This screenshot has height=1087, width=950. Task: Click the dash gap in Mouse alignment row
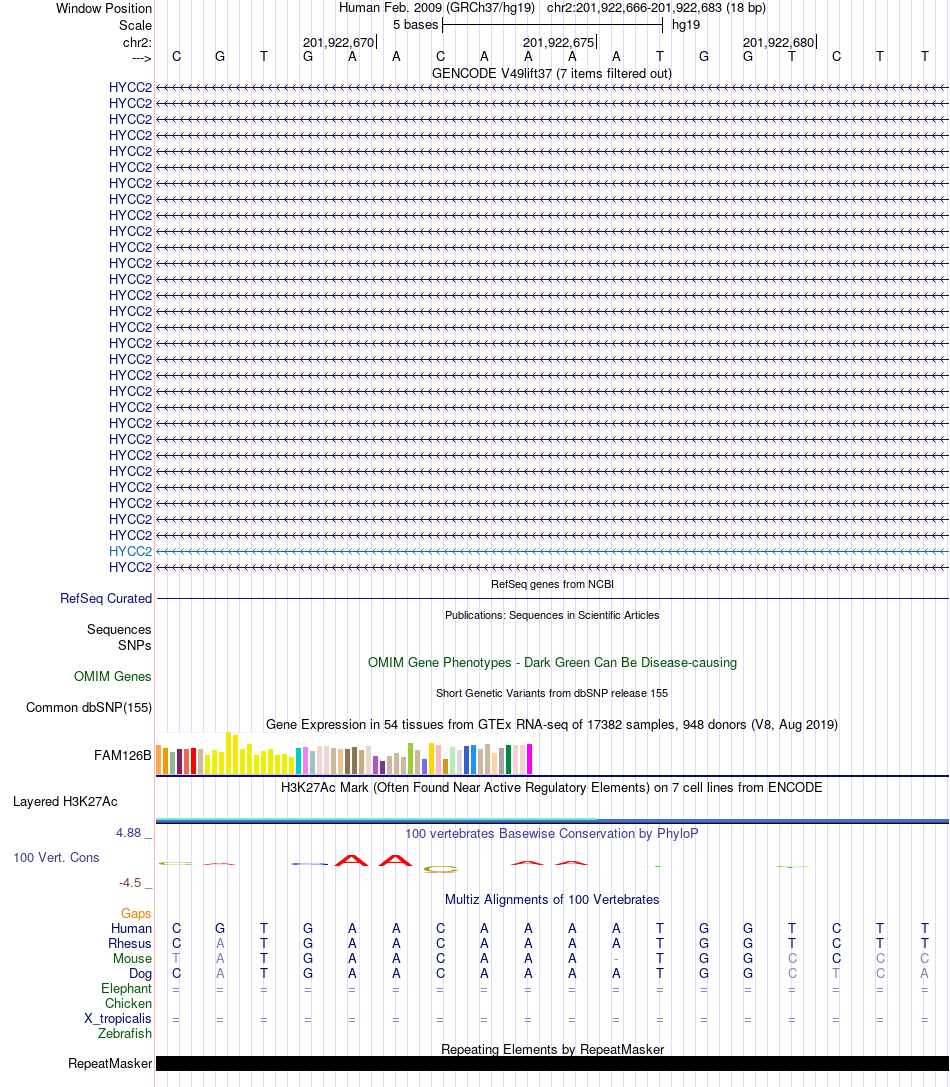click(x=616, y=959)
